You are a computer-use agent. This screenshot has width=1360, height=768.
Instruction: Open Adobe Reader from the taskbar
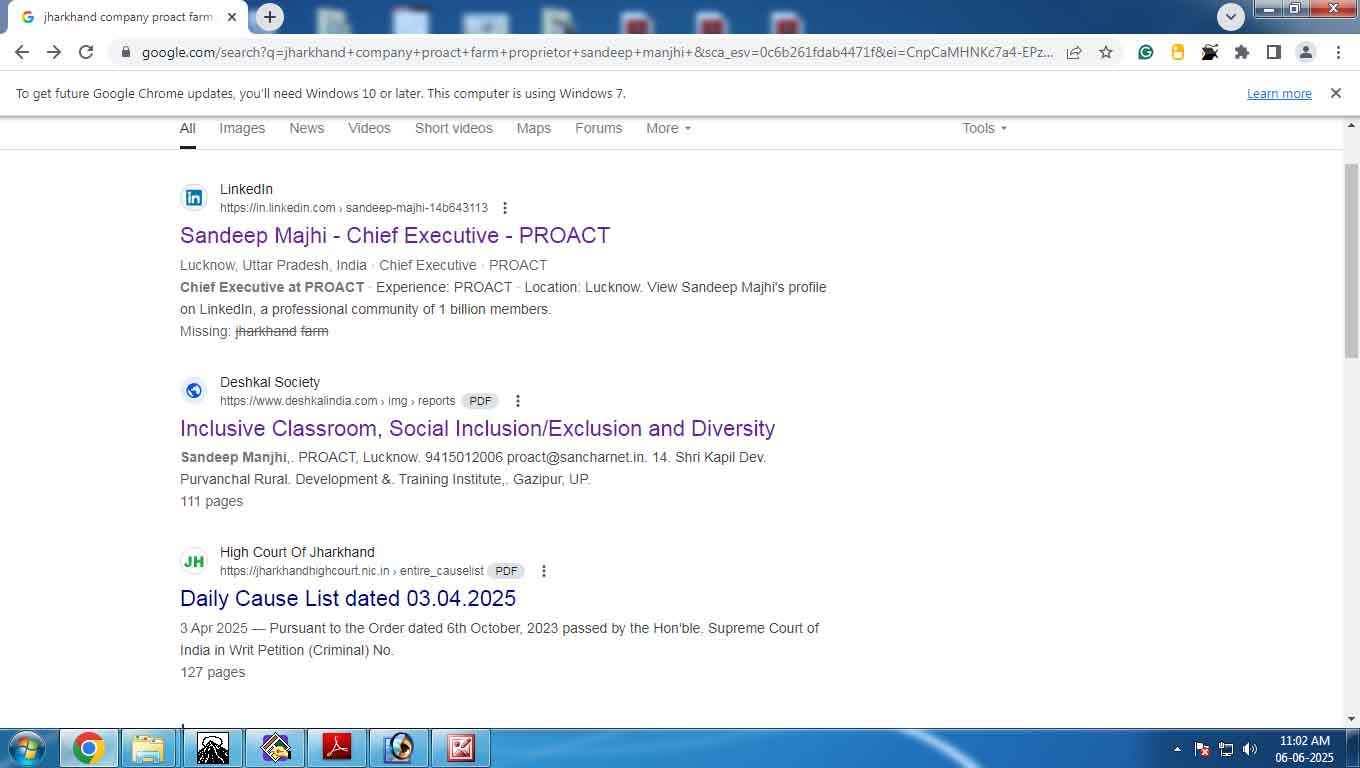[x=337, y=748]
